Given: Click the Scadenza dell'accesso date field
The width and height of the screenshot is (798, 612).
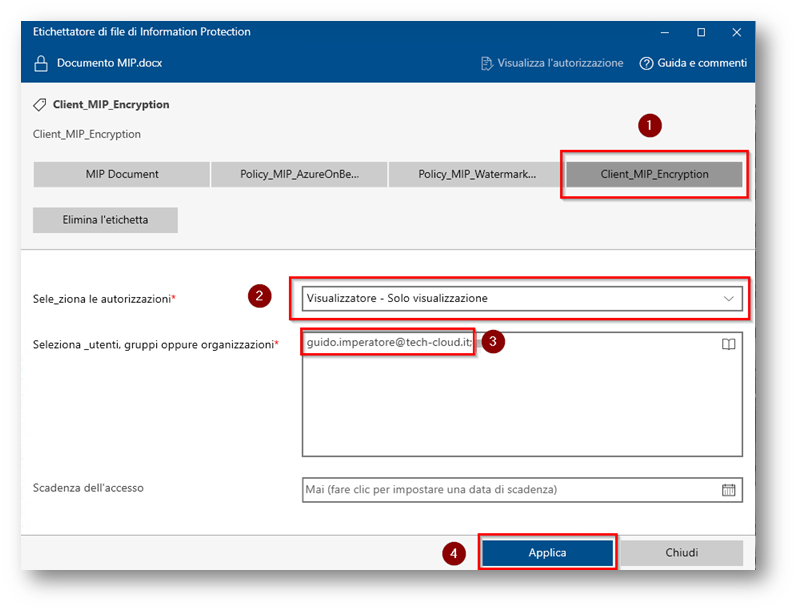Looking at the screenshot, I should tap(522, 489).
